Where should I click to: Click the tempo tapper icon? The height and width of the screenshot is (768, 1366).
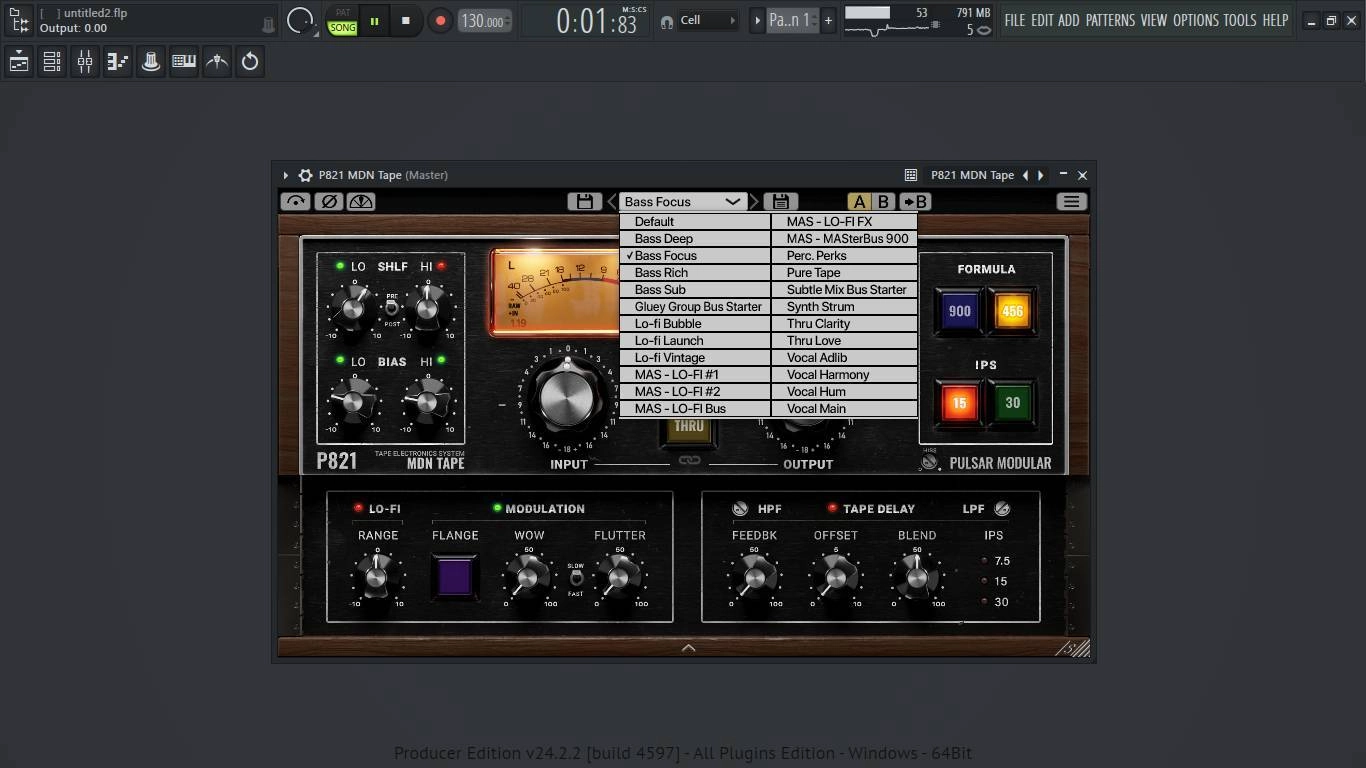click(x=217, y=62)
